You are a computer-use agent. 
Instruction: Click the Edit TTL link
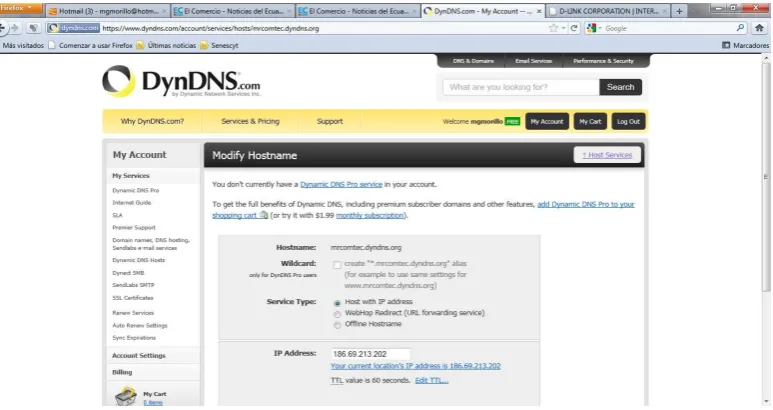[431, 380]
